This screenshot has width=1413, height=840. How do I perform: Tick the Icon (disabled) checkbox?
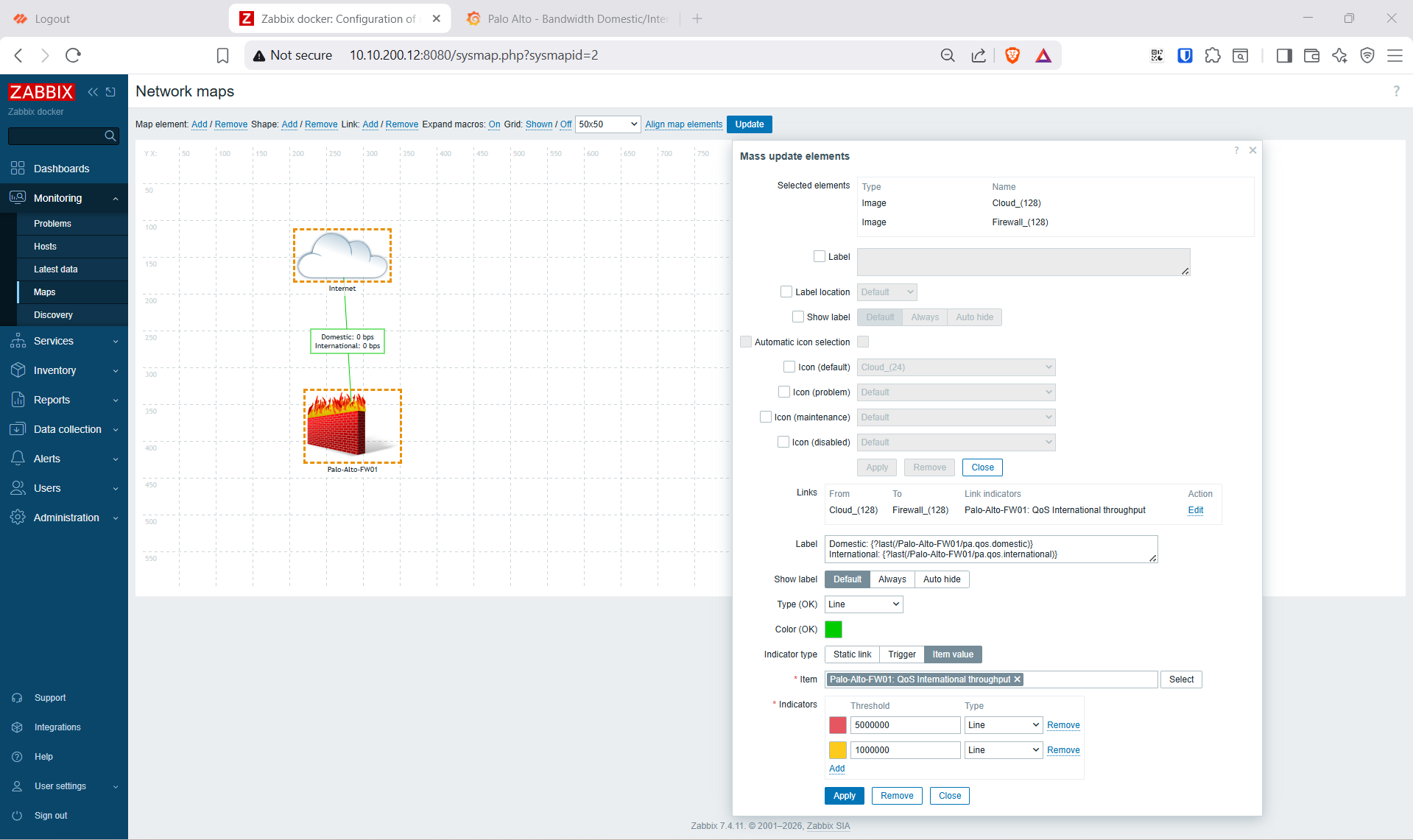tap(783, 442)
